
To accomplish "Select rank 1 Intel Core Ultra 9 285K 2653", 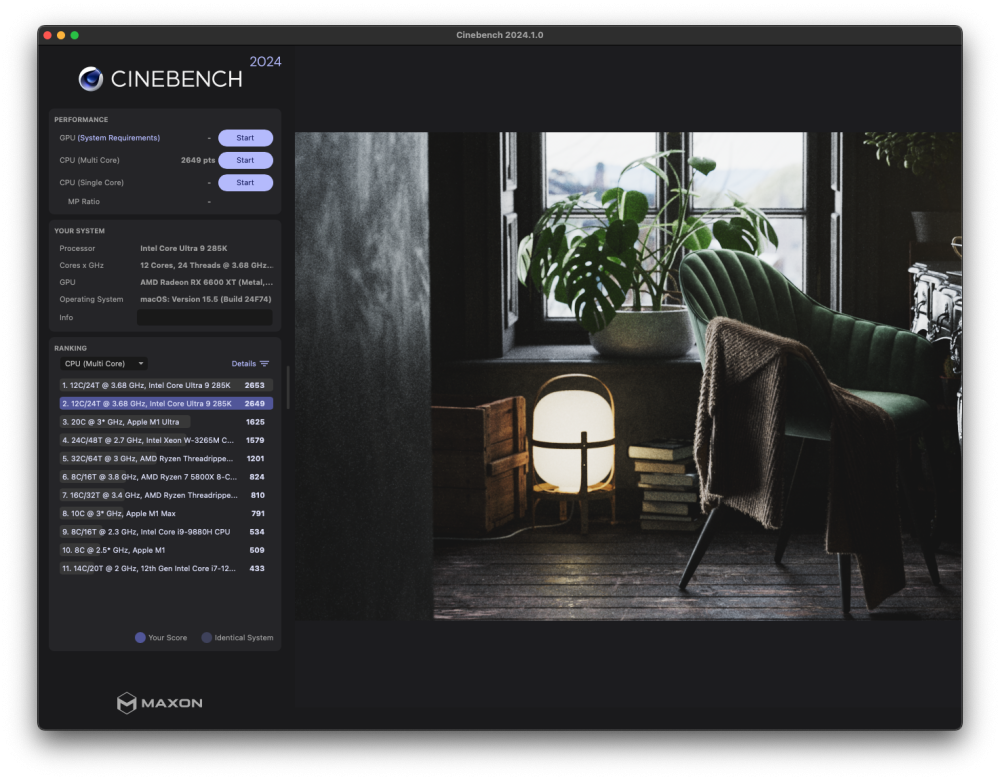I will 166,385.
